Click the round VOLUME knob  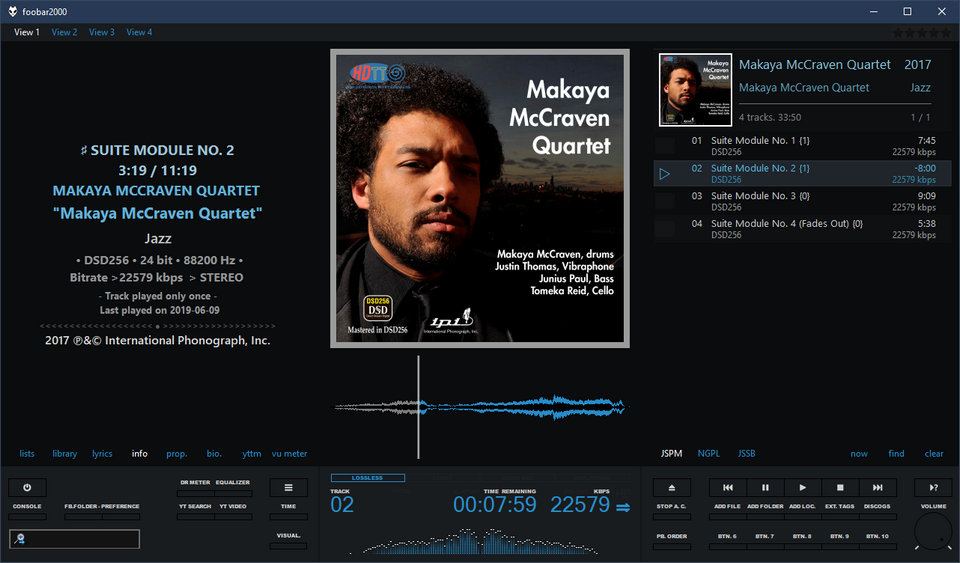point(933,531)
